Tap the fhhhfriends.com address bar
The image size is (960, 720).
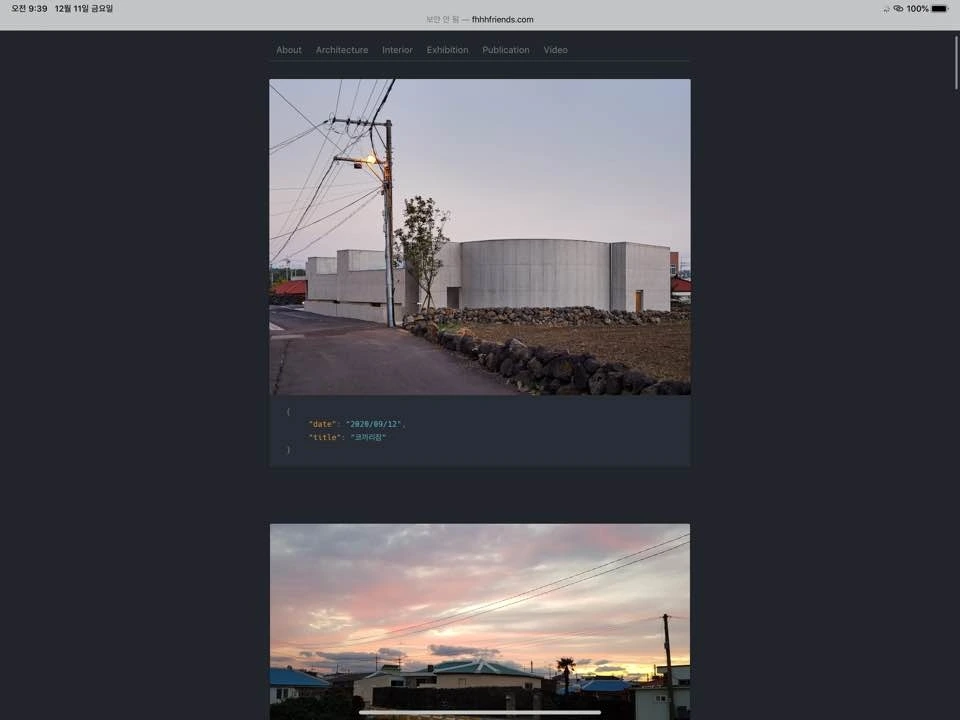[x=479, y=20]
